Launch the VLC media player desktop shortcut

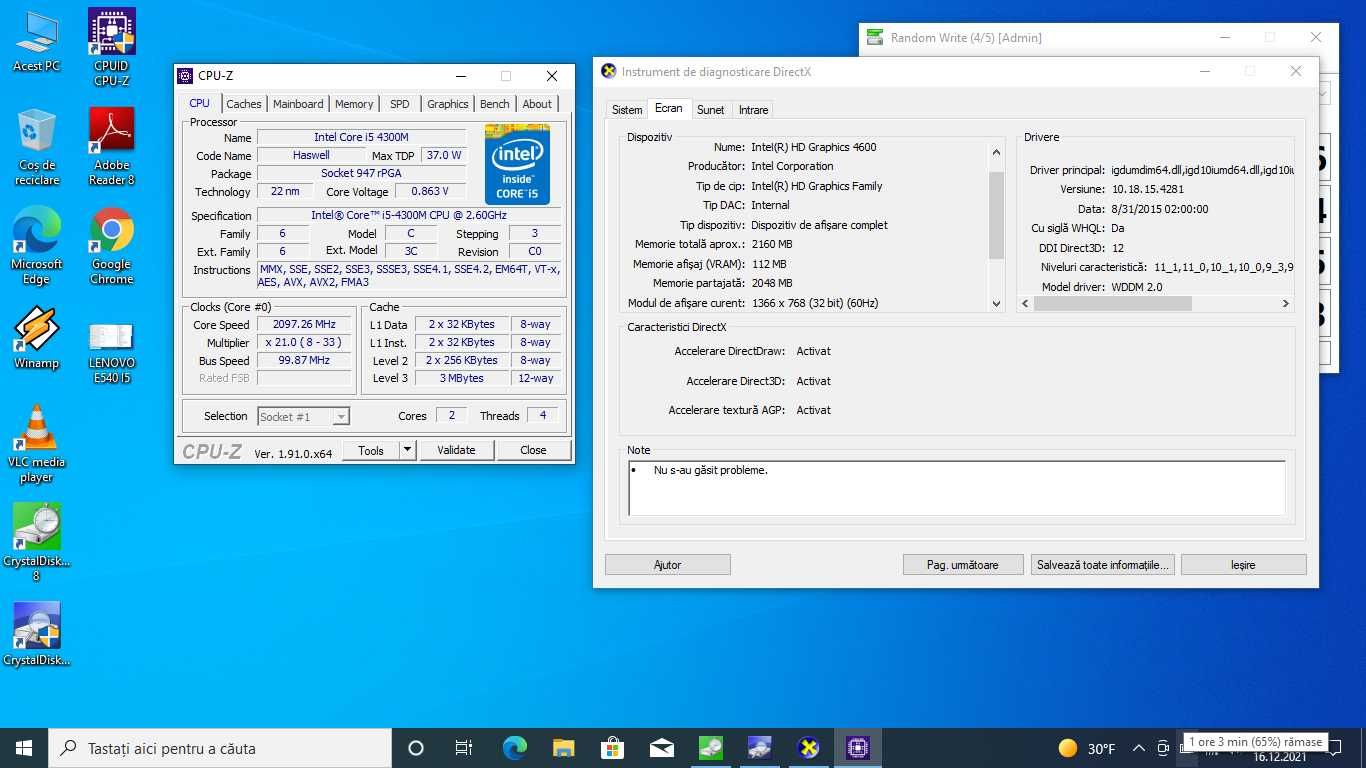click(x=37, y=444)
